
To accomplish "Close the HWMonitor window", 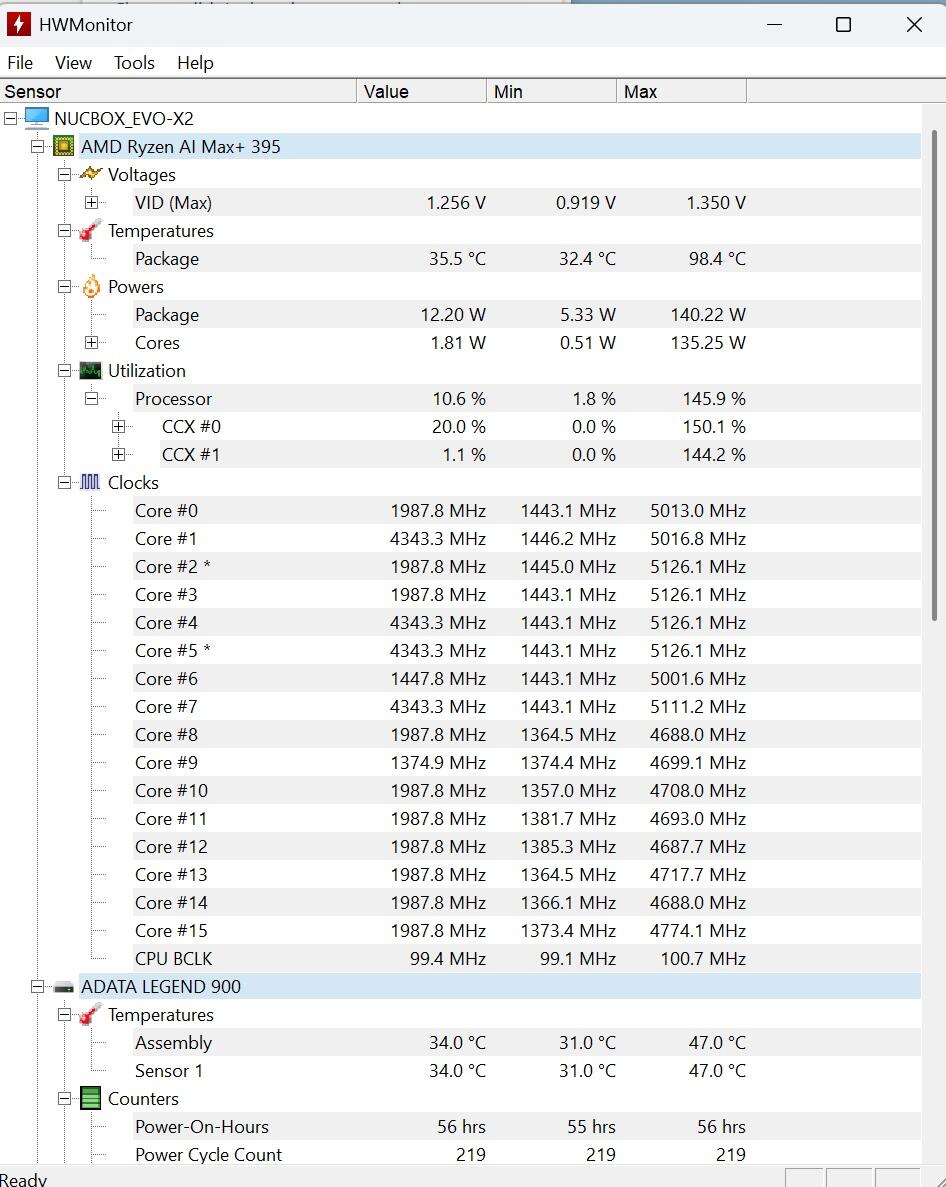I will pyautogui.click(x=914, y=24).
